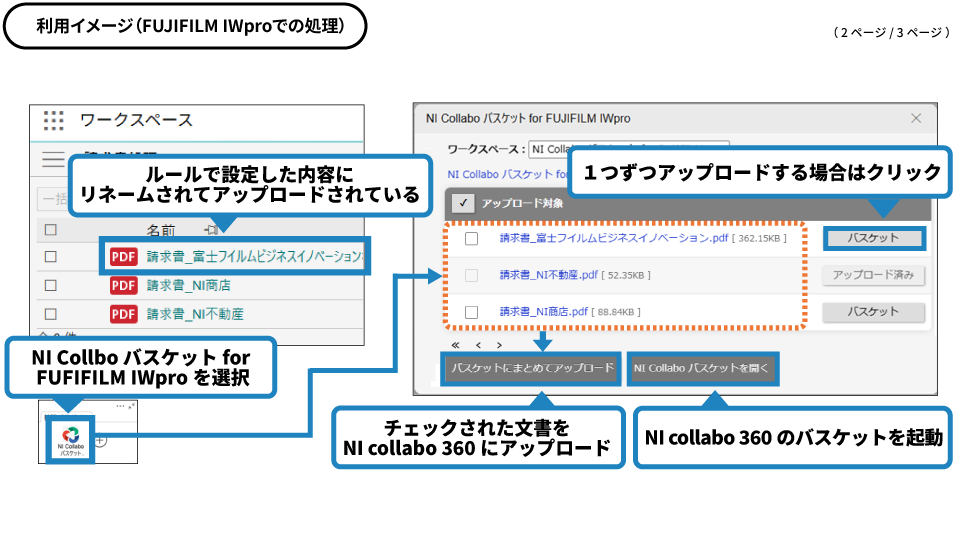This screenshot has width=960, height=540.
Task: Click PDF icon of 請求書_富士フイルムビジネスイノベーション in workspace
Action: pyautogui.click(x=124, y=257)
